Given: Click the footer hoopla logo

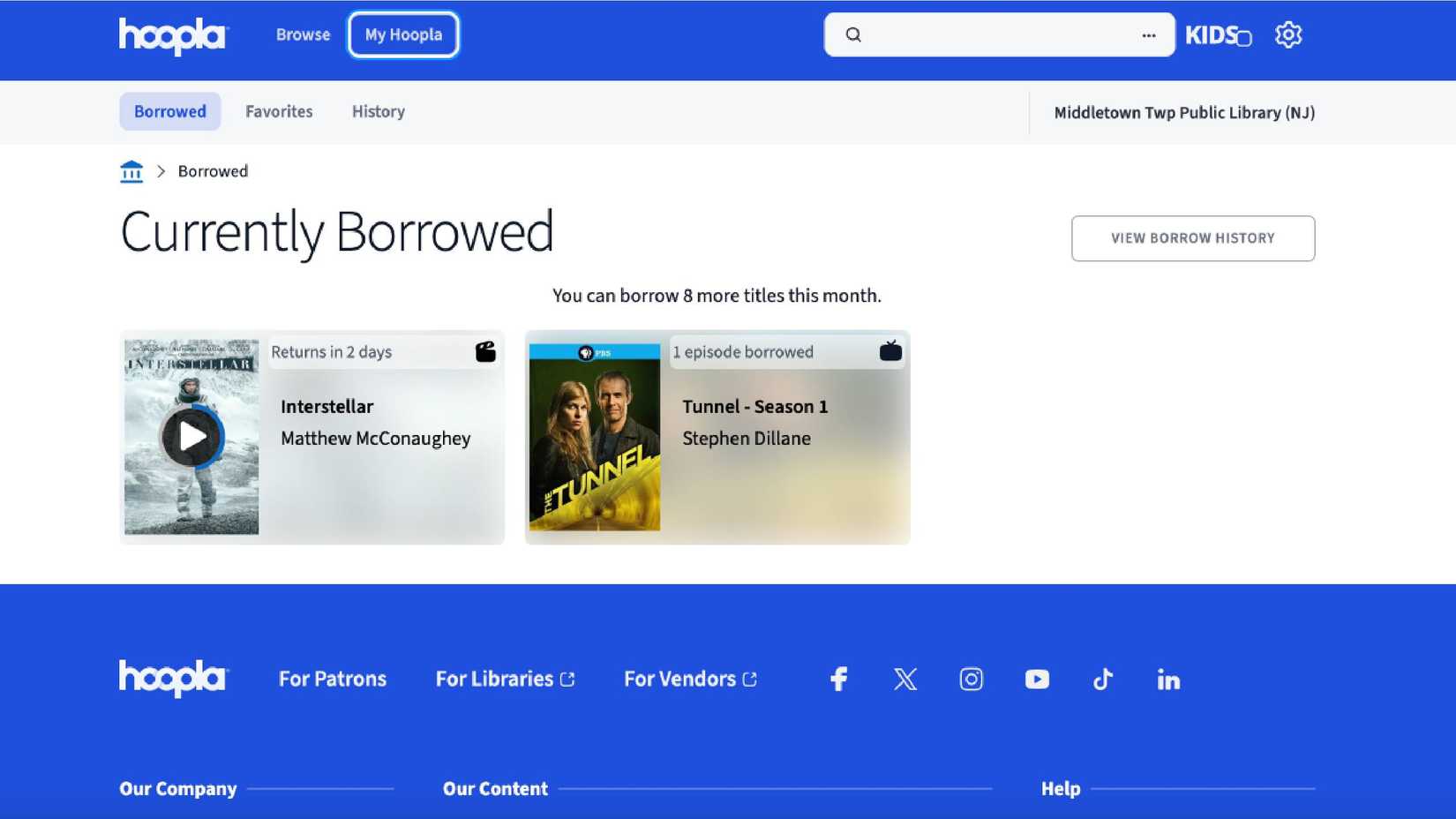Looking at the screenshot, I should pos(174,679).
